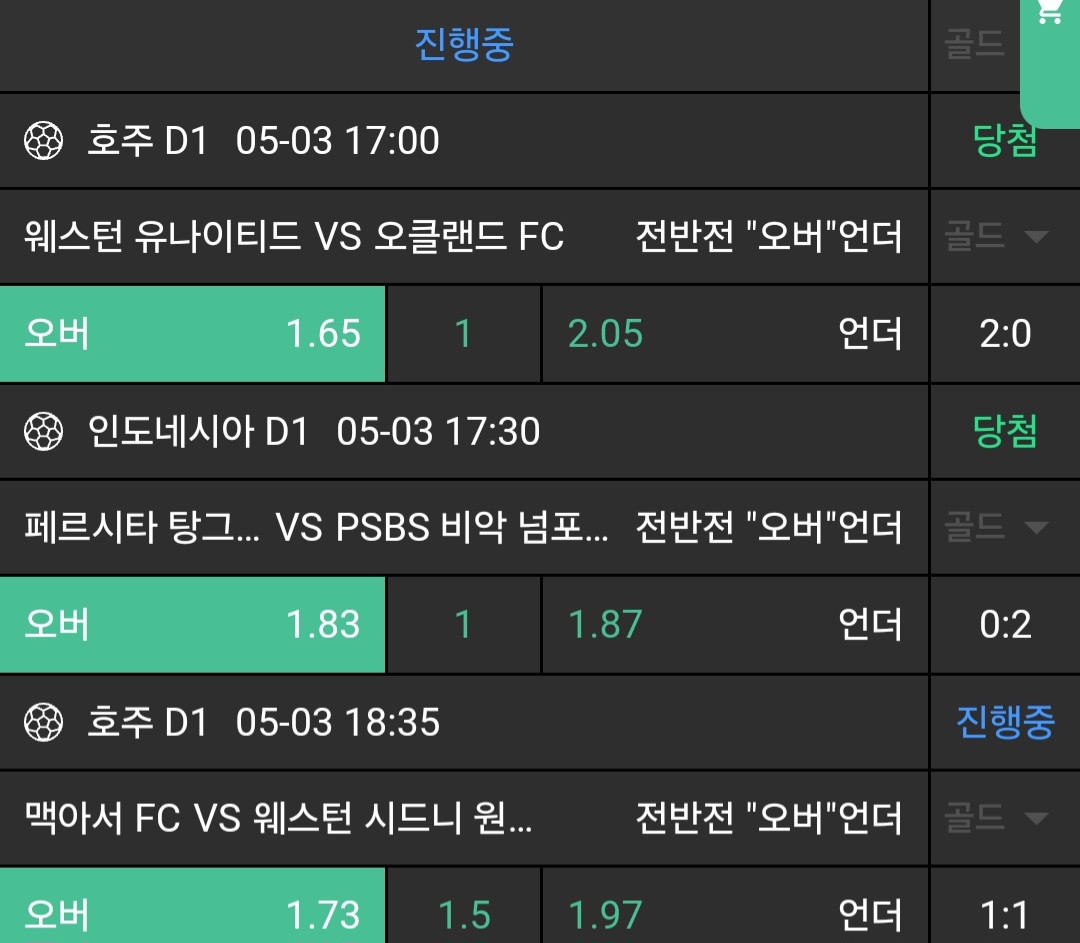Click 진행중 status for 호주 D1 18:35
Image resolution: width=1080 pixels, height=943 pixels.
click(x=1005, y=722)
